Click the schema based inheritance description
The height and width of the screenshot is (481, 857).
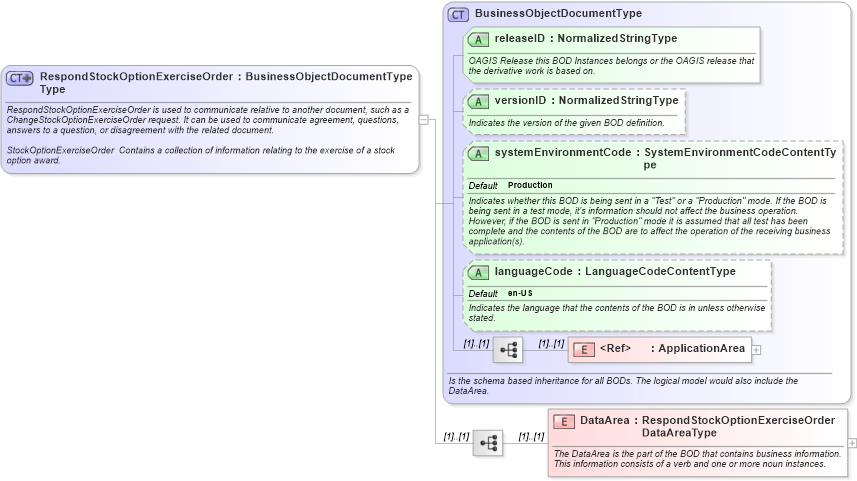(623, 385)
